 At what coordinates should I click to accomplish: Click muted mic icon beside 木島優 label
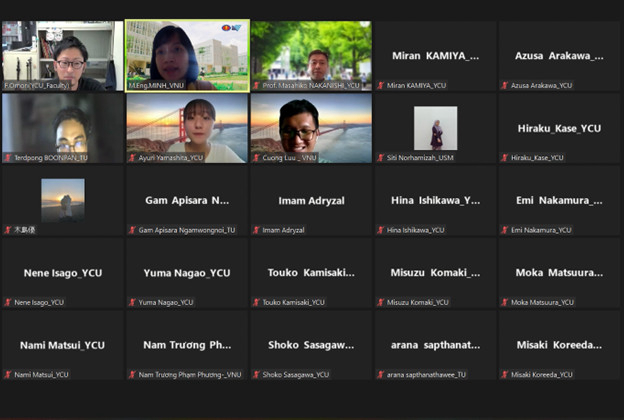pos(8,230)
